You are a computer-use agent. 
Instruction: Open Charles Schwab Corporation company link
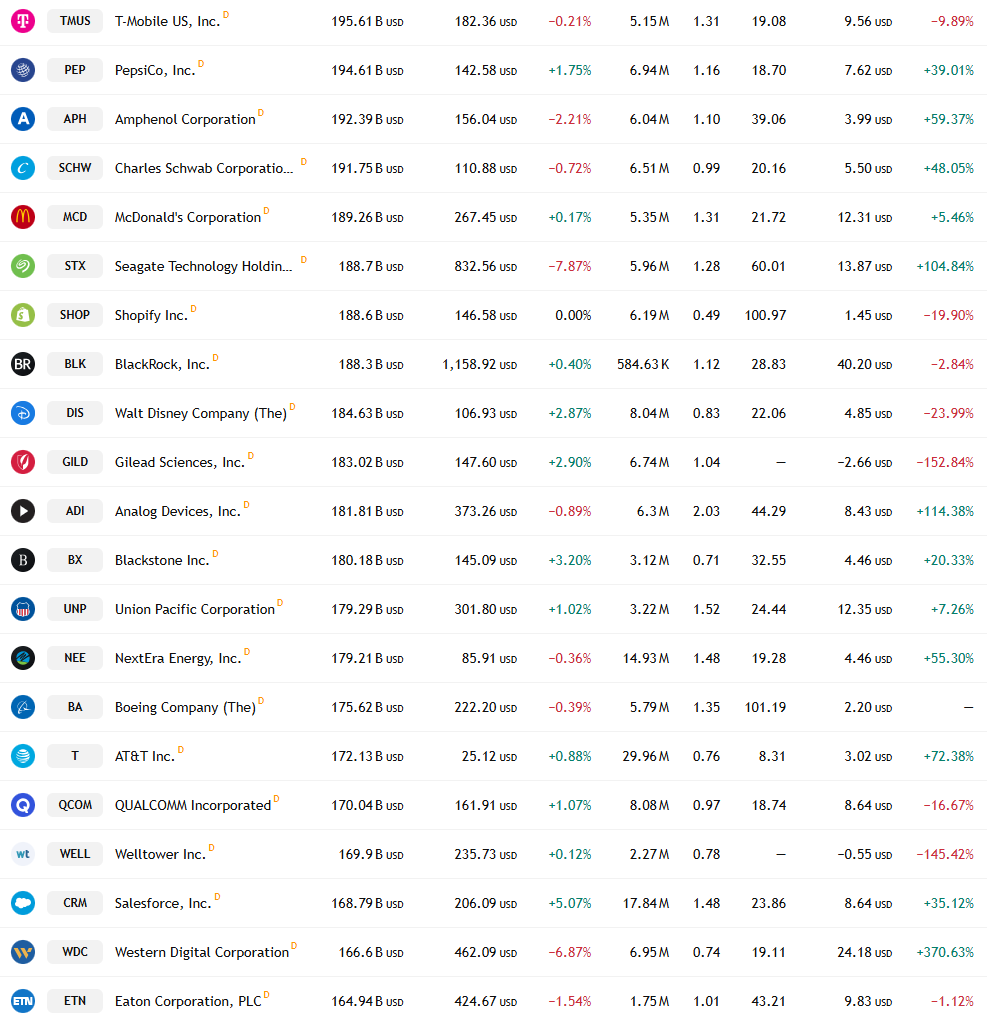point(204,168)
